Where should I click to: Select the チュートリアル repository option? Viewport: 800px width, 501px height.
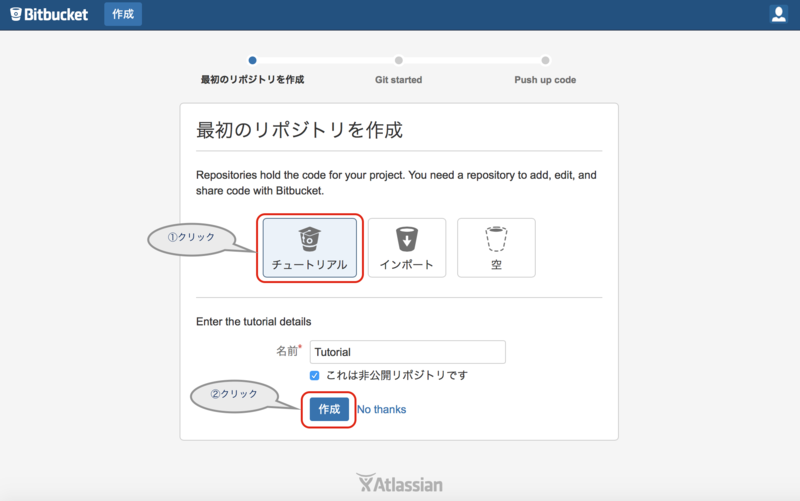(x=310, y=248)
